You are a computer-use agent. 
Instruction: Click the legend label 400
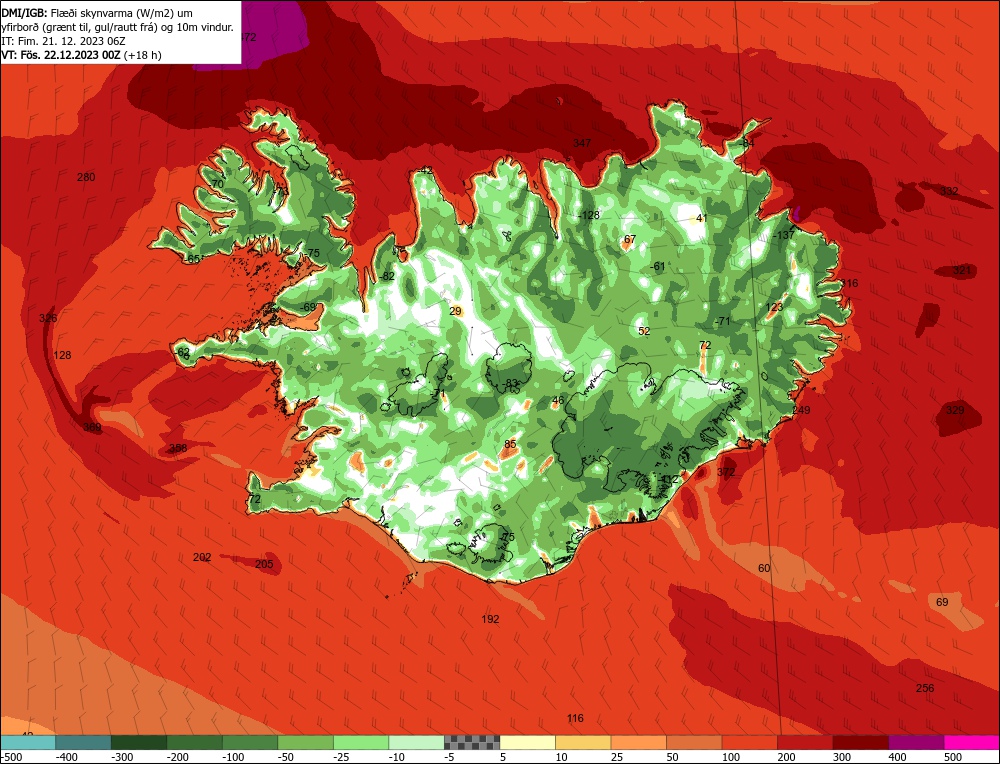tap(897, 757)
